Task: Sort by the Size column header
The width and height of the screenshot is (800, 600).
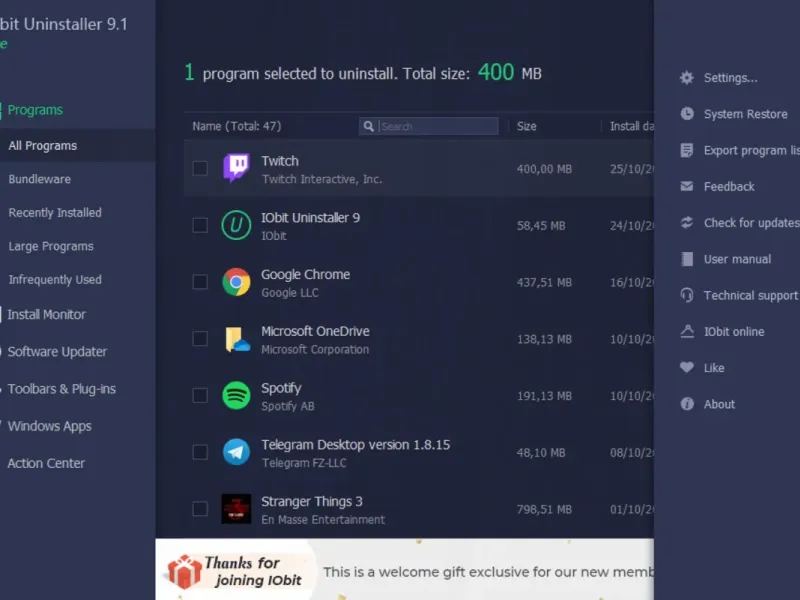Action: pyautogui.click(x=527, y=126)
